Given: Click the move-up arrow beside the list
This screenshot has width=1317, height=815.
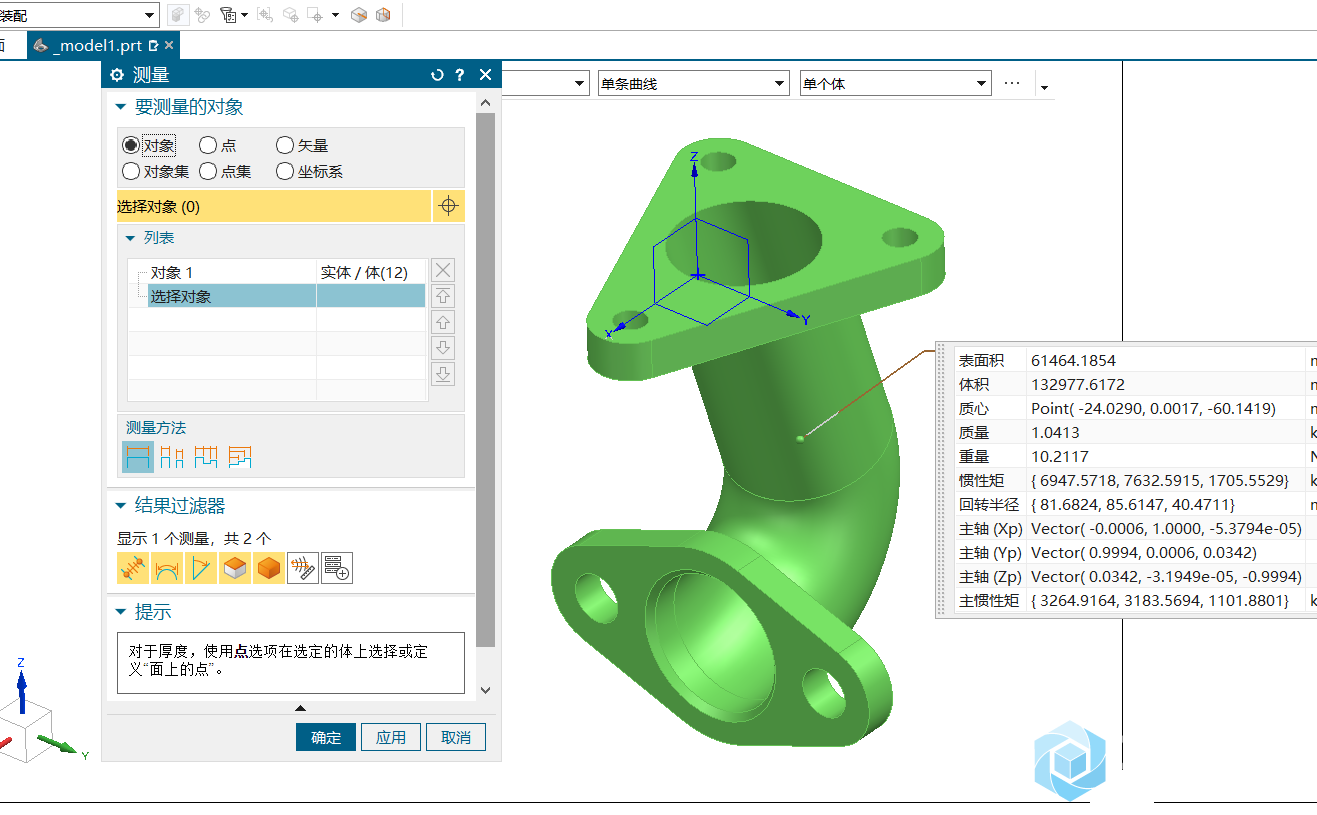Looking at the screenshot, I should (443, 322).
